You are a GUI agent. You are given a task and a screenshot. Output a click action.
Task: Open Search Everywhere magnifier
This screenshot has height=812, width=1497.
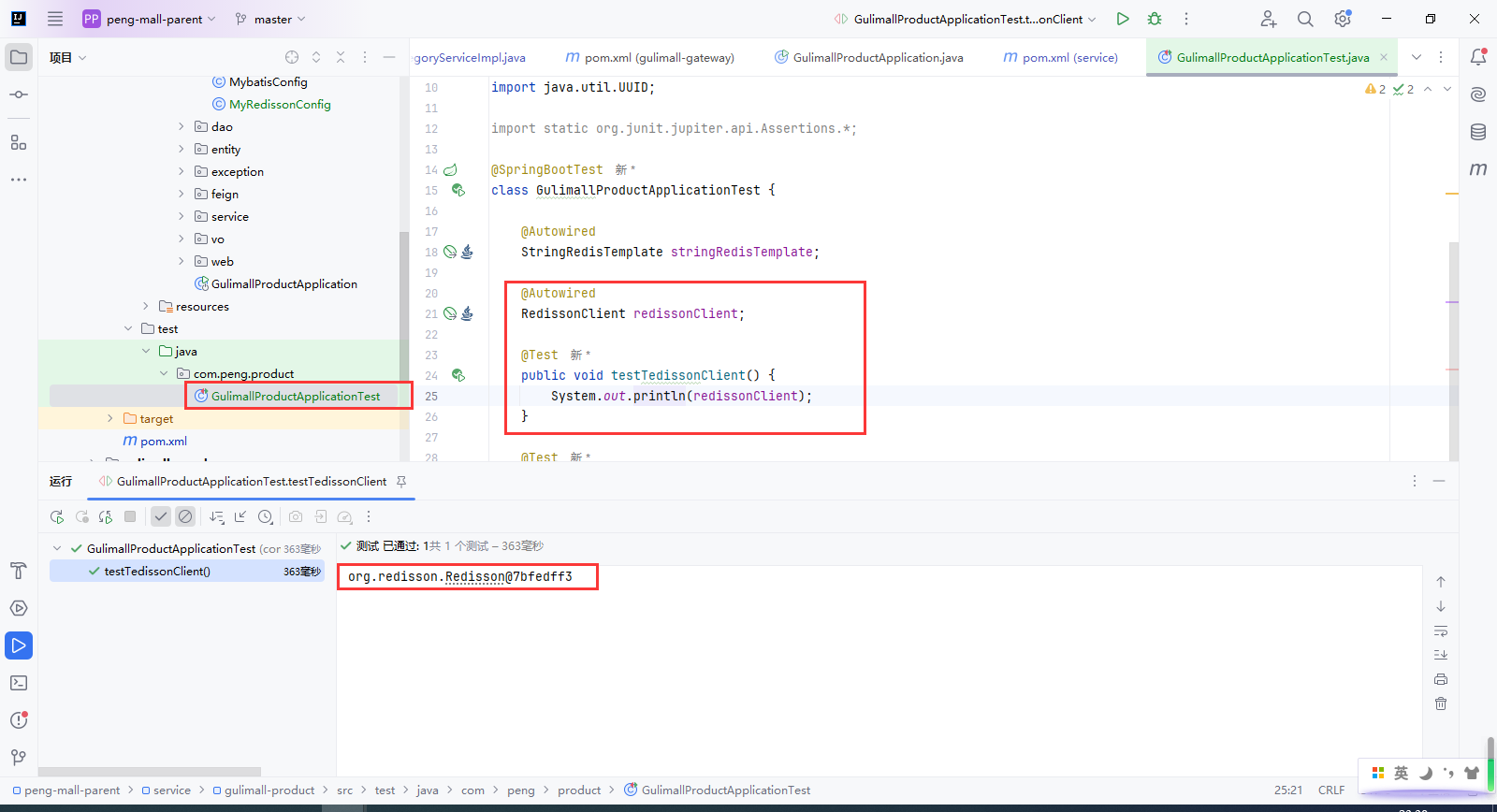[1305, 19]
